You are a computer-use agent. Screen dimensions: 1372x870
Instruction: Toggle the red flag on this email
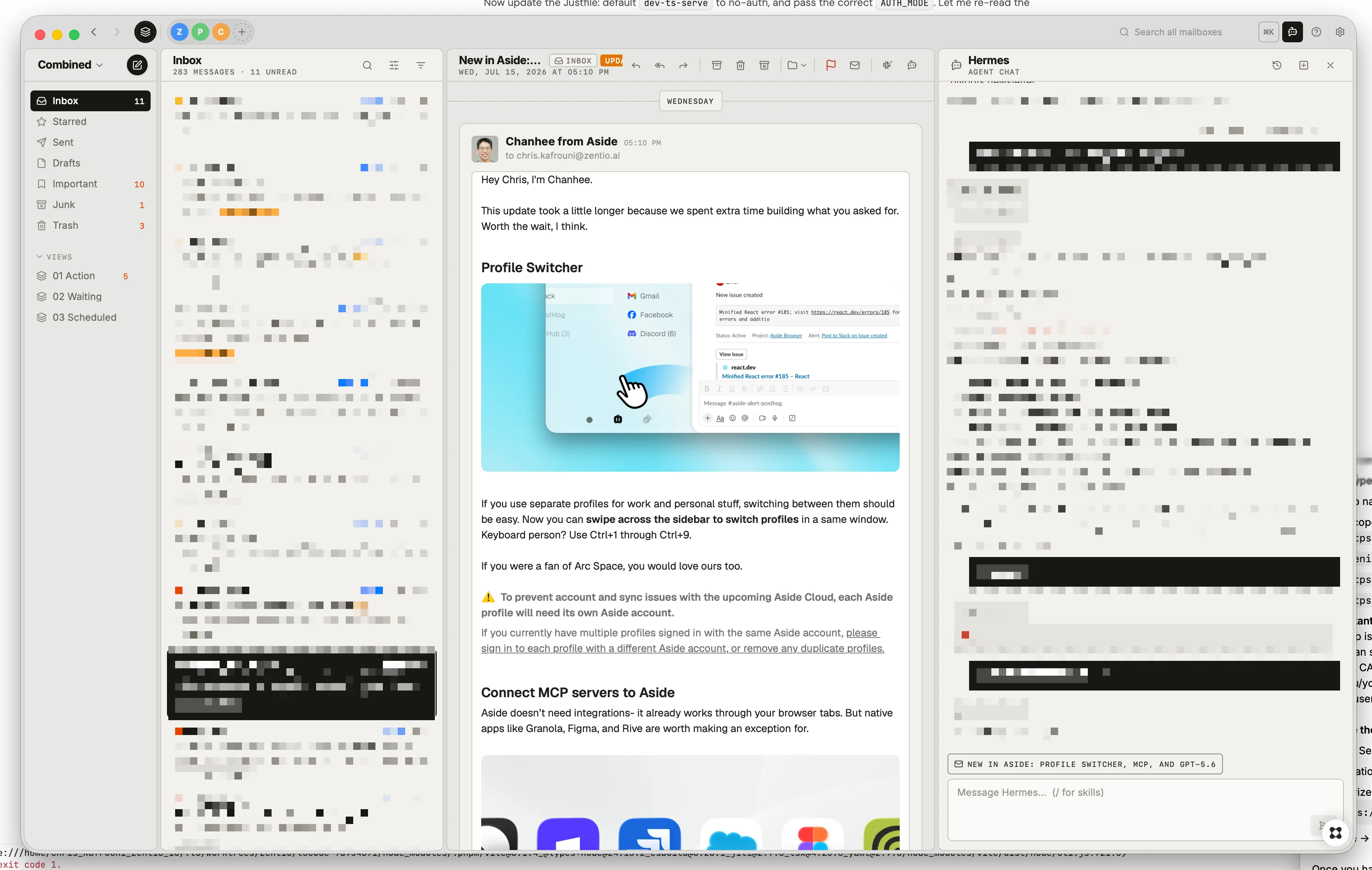click(831, 66)
